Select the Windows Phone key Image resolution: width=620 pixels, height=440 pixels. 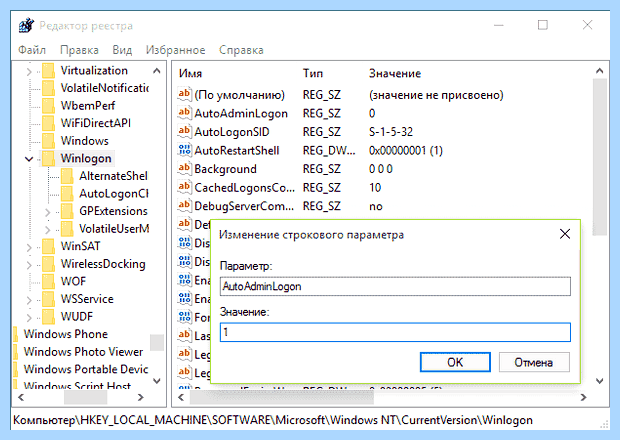click(x=66, y=334)
